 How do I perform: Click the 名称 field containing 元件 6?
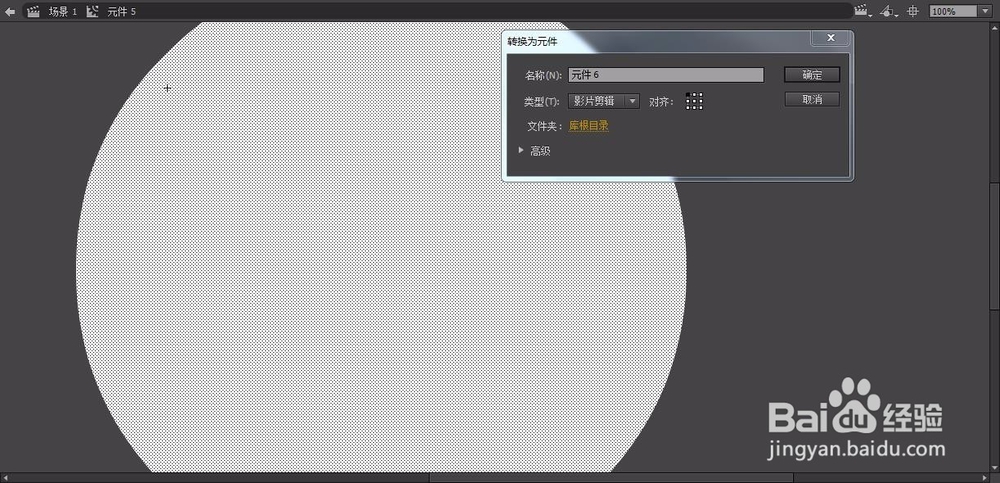pos(666,75)
